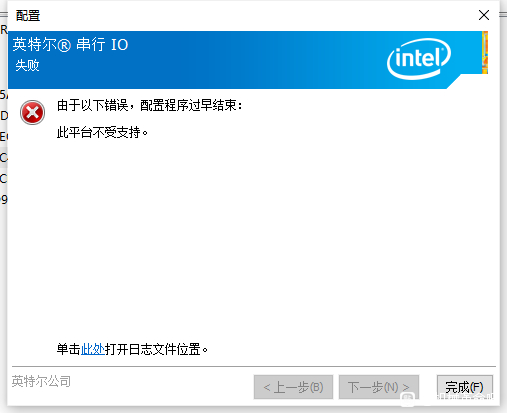
Task: Click the colorful strip beside the Intel banner
Action: point(485,52)
